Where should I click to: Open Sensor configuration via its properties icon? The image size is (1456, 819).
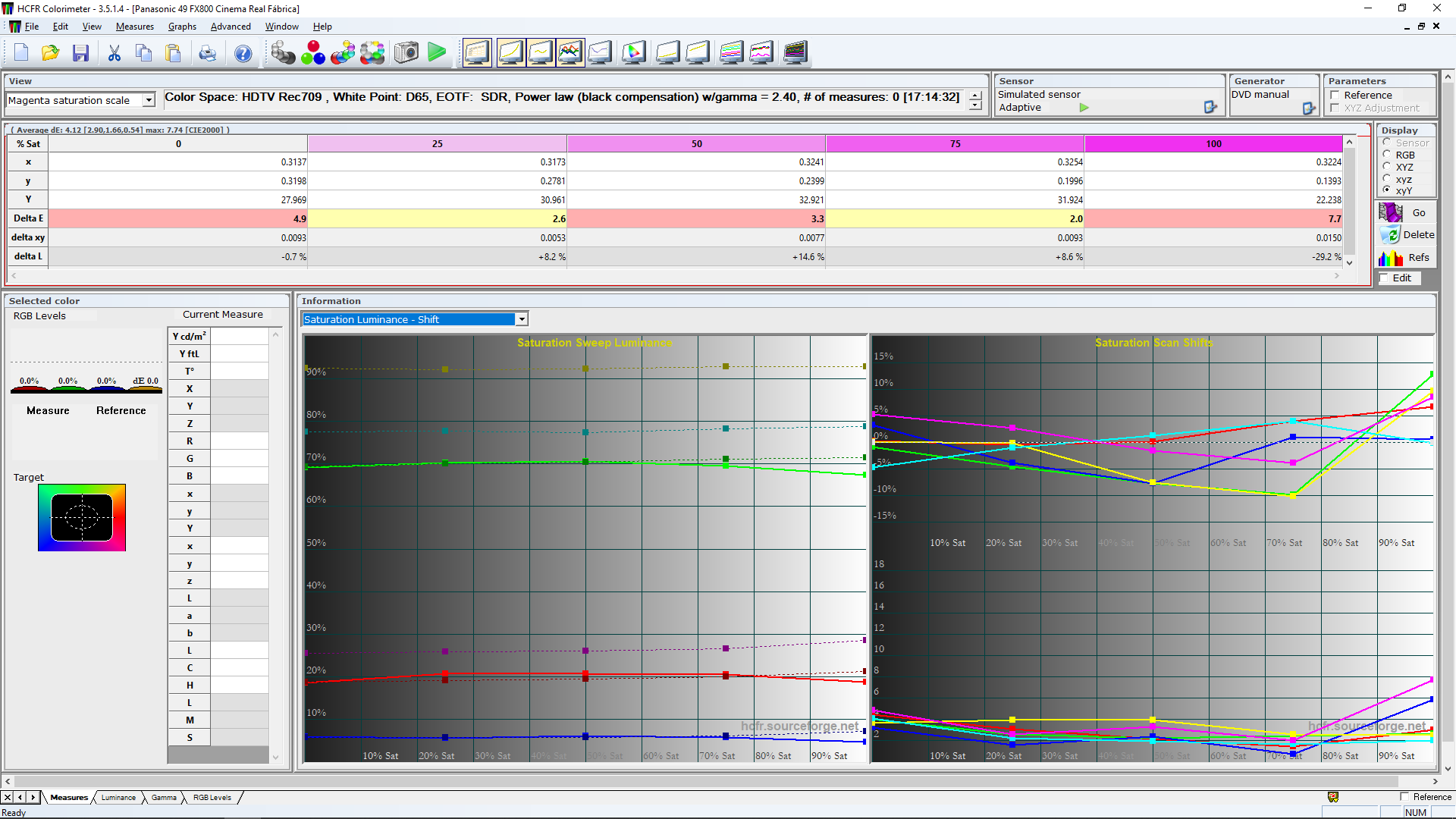click(x=1210, y=108)
